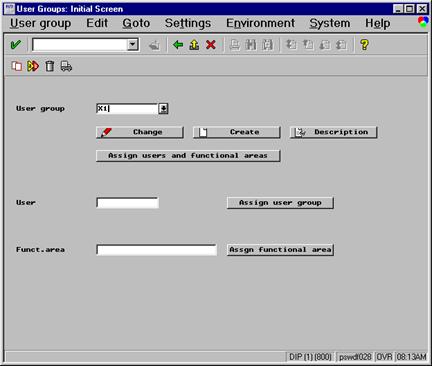Screen dimensions: 432x366
Task: Minimize the User Groups window
Action: click(x=398, y=9)
